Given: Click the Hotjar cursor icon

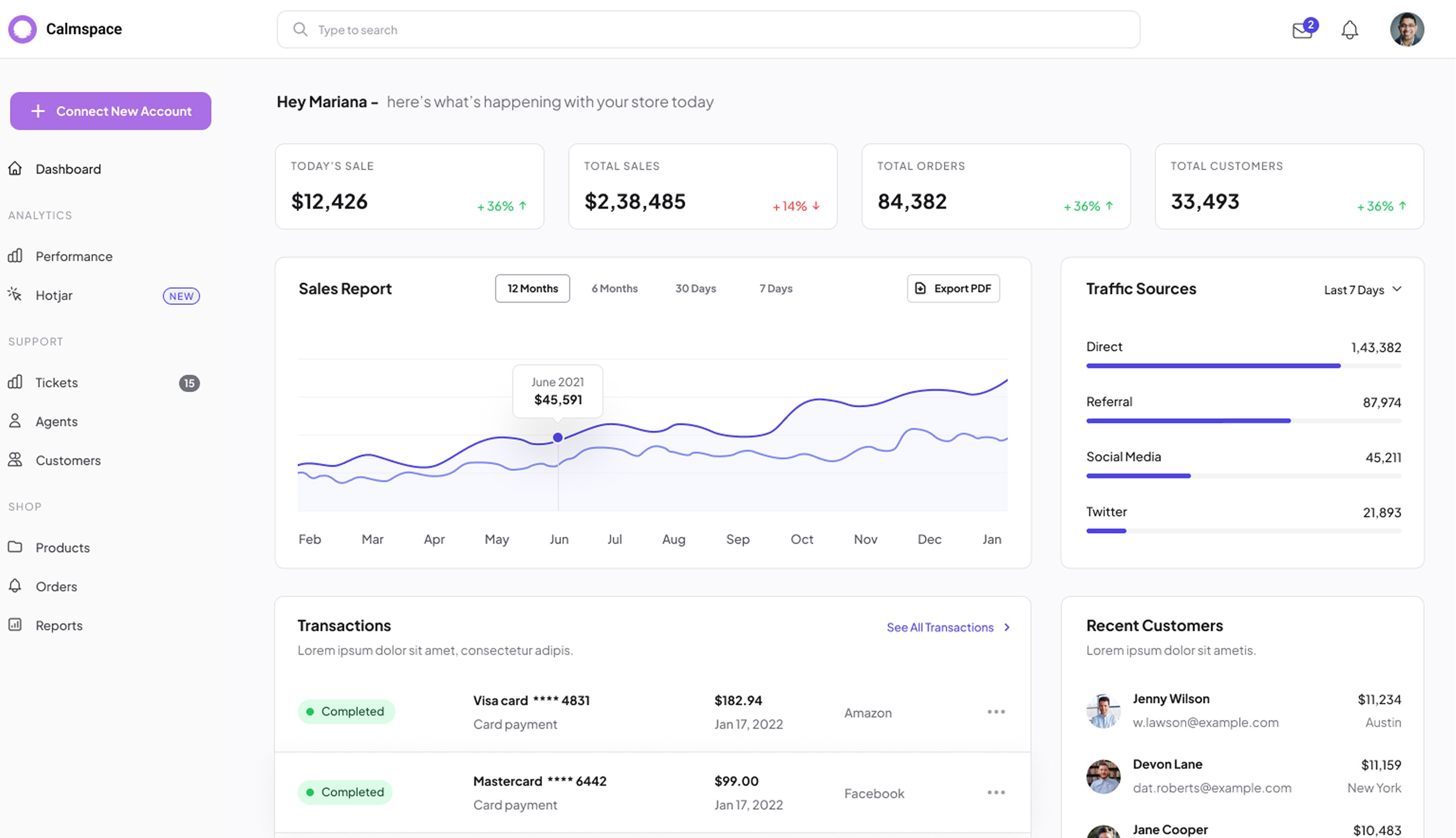Looking at the screenshot, I should click(15, 294).
